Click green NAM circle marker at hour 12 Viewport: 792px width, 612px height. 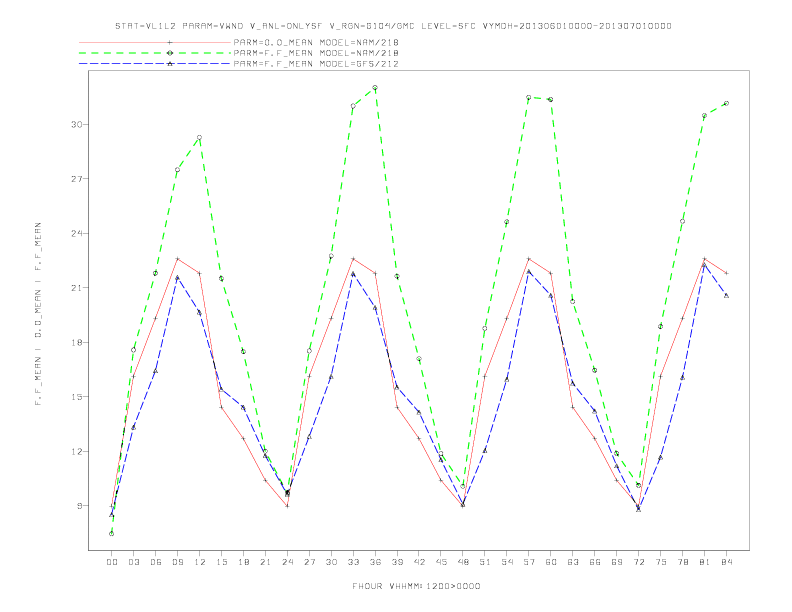pyautogui.click(x=200, y=137)
